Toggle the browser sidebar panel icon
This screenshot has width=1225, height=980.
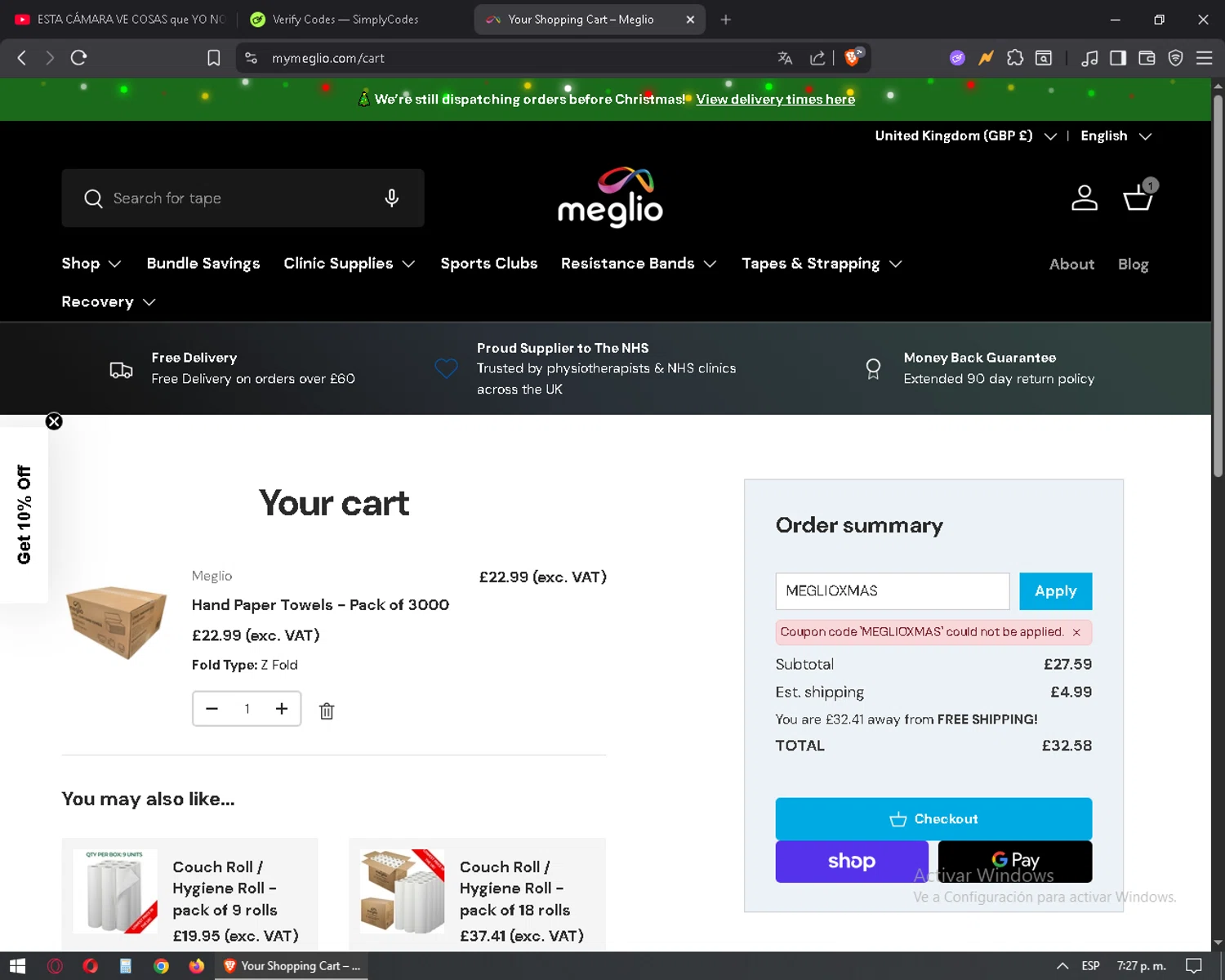1118,58
